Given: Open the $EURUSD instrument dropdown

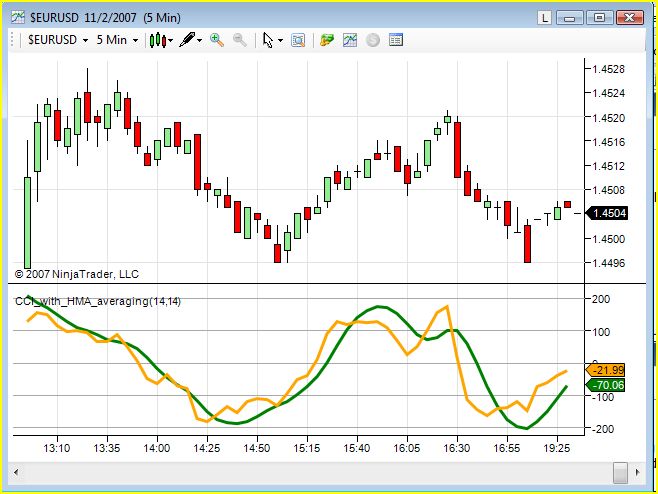Looking at the screenshot, I should coord(58,40).
